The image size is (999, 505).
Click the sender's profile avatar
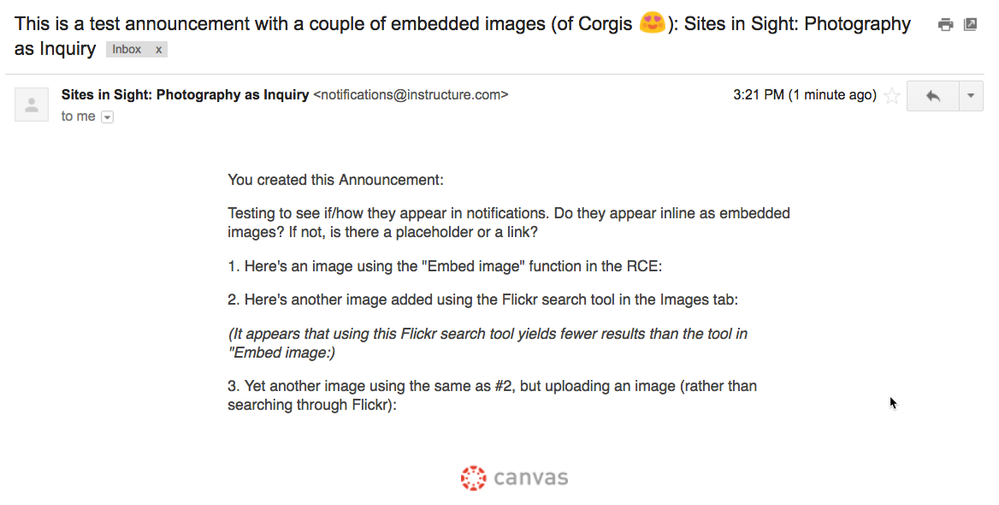tap(32, 104)
